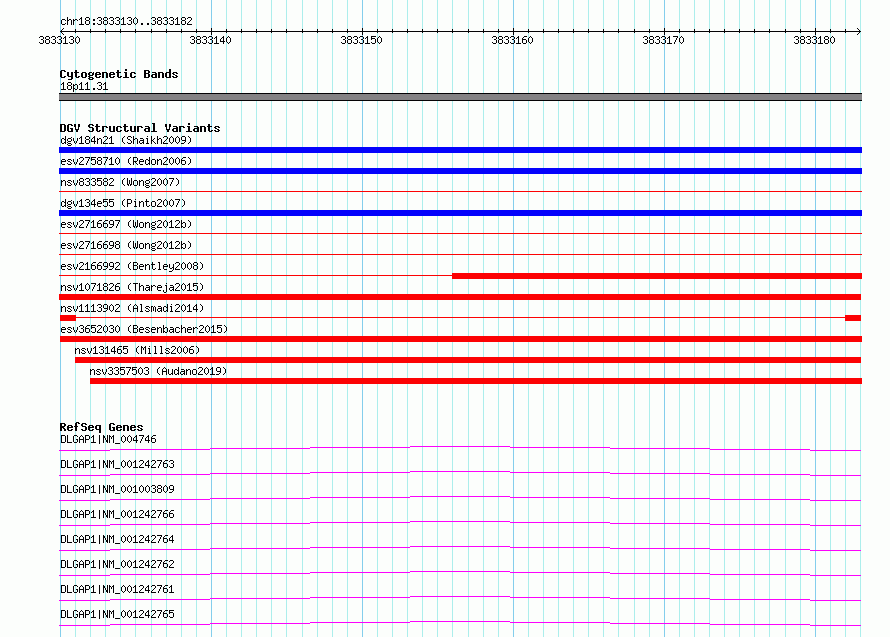Open transcript DLGAP1|NM_001003809

click(117, 489)
